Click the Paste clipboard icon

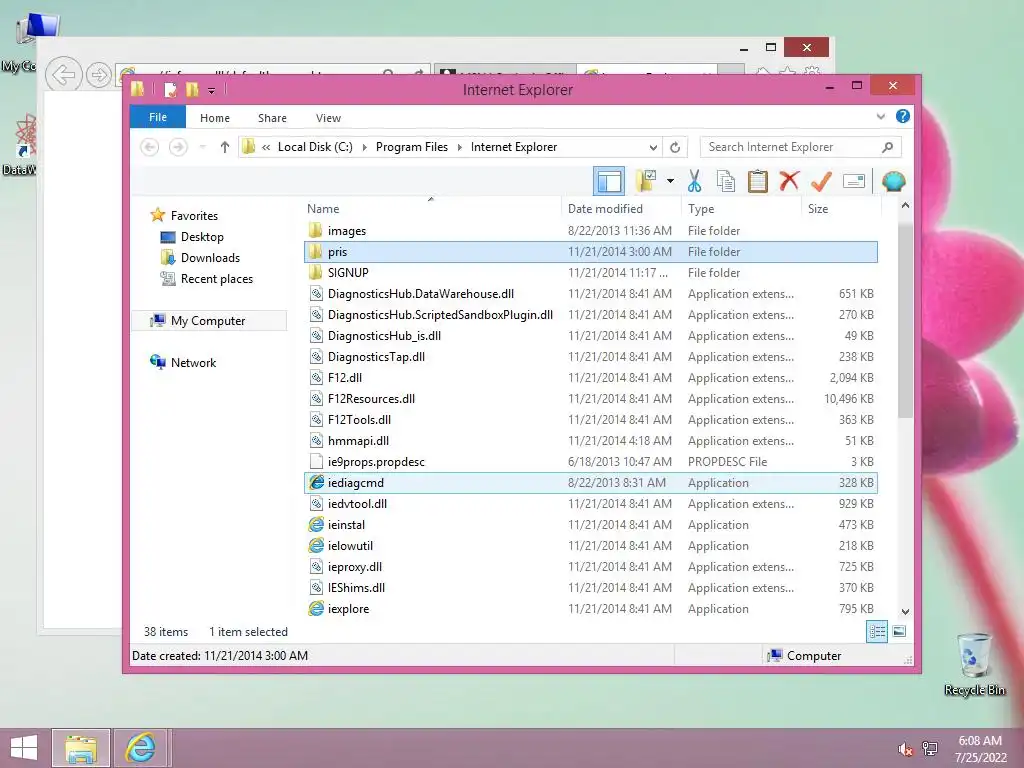[758, 181]
